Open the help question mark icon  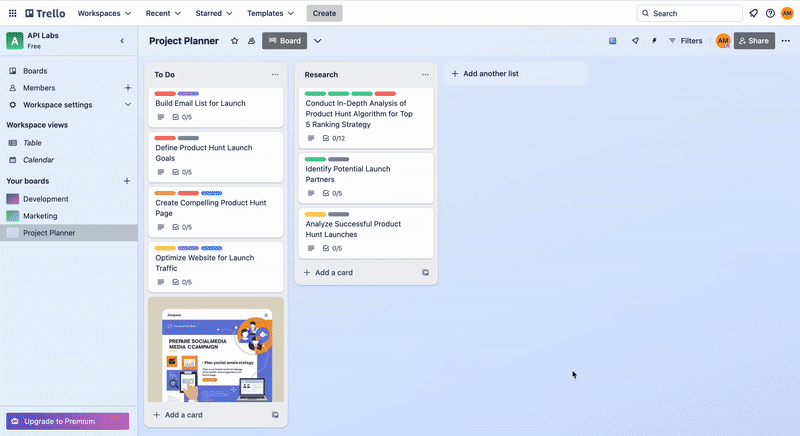click(x=770, y=13)
